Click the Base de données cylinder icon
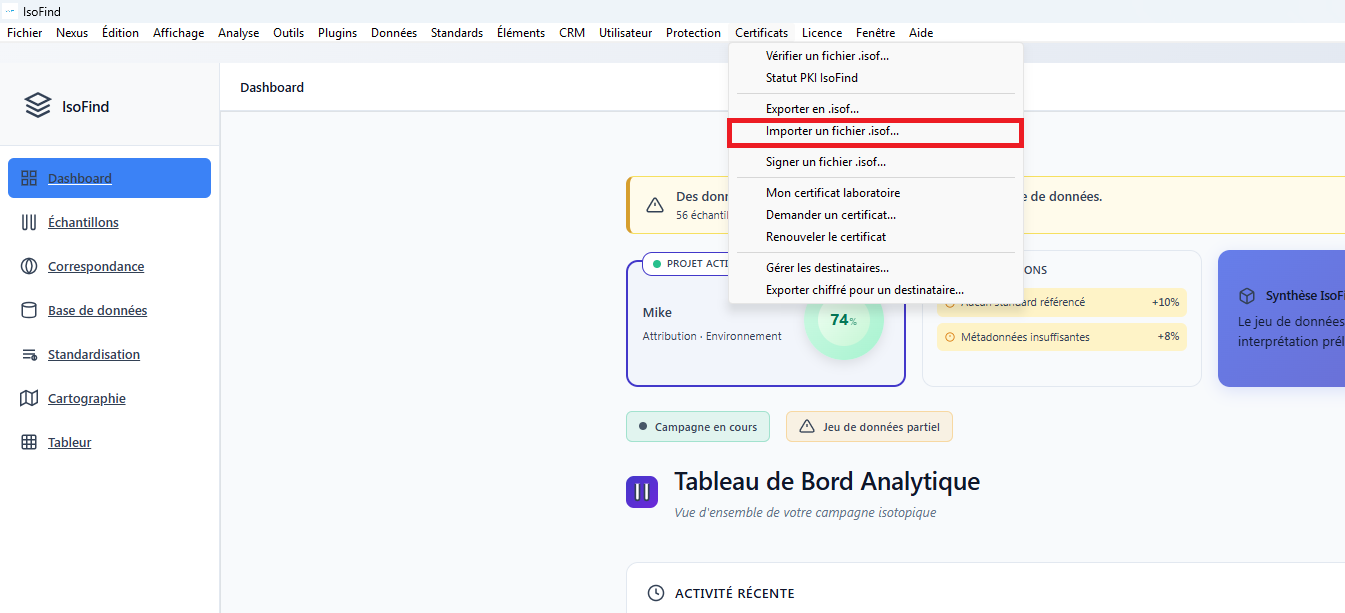Image resolution: width=1345 pixels, height=613 pixels. [27, 309]
